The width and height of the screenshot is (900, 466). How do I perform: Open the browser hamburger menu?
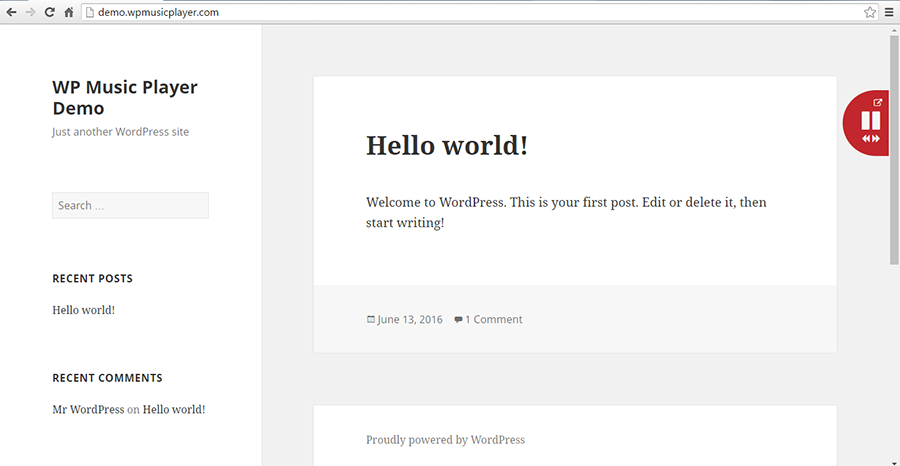coord(889,12)
